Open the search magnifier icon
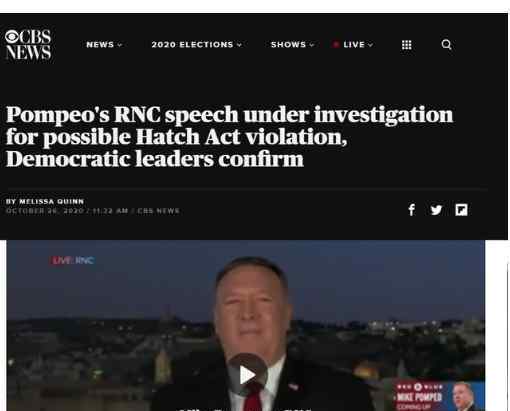Viewport: 510px width, 411px height. click(446, 44)
